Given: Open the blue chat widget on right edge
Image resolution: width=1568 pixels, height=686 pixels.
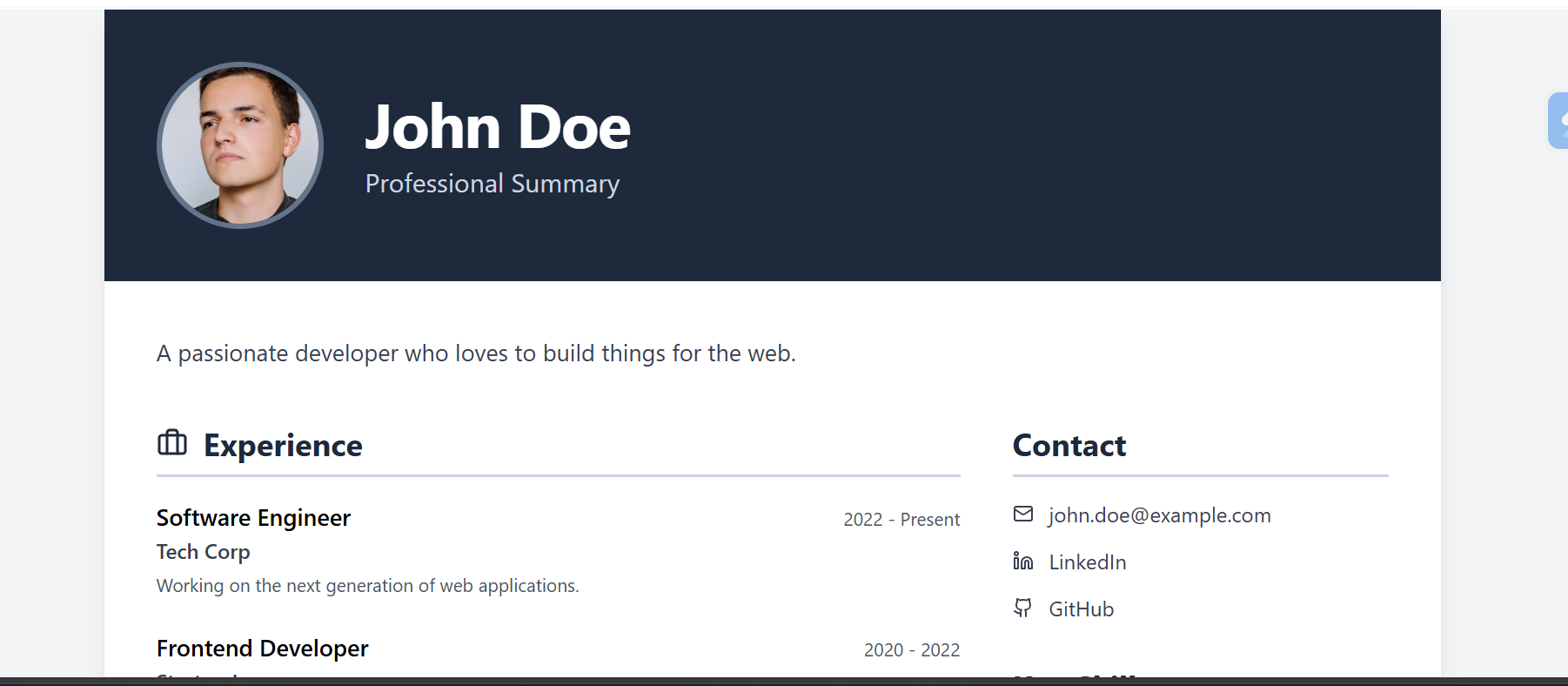Looking at the screenshot, I should pos(1558,121).
